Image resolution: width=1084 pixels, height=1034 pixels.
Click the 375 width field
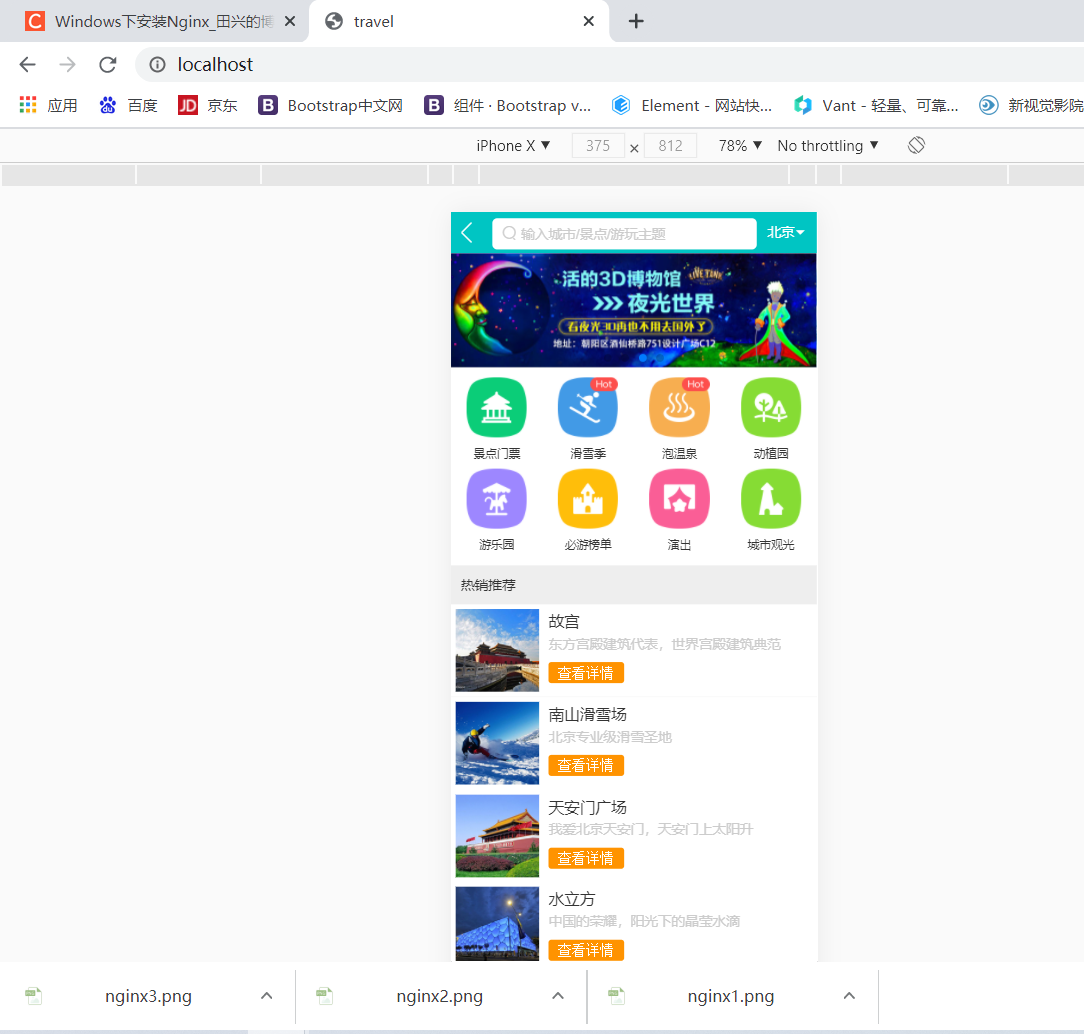click(598, 146)
